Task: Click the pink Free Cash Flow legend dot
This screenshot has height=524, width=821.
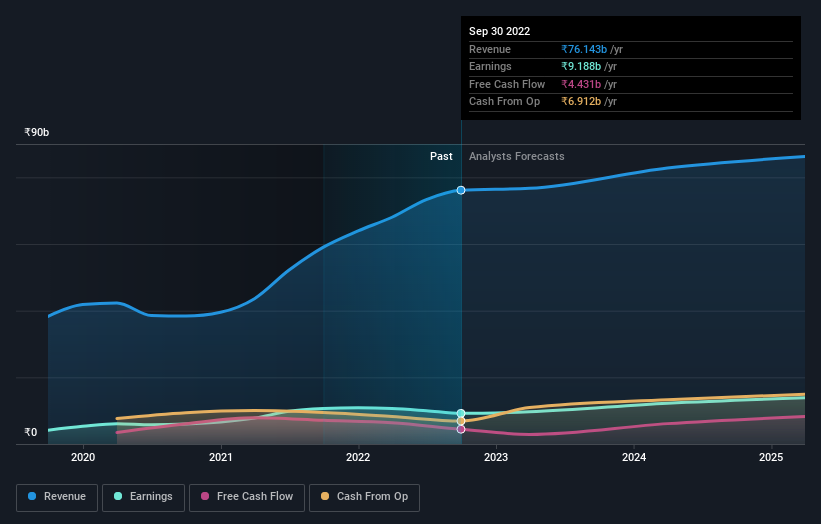Action: tap(205, 496)
